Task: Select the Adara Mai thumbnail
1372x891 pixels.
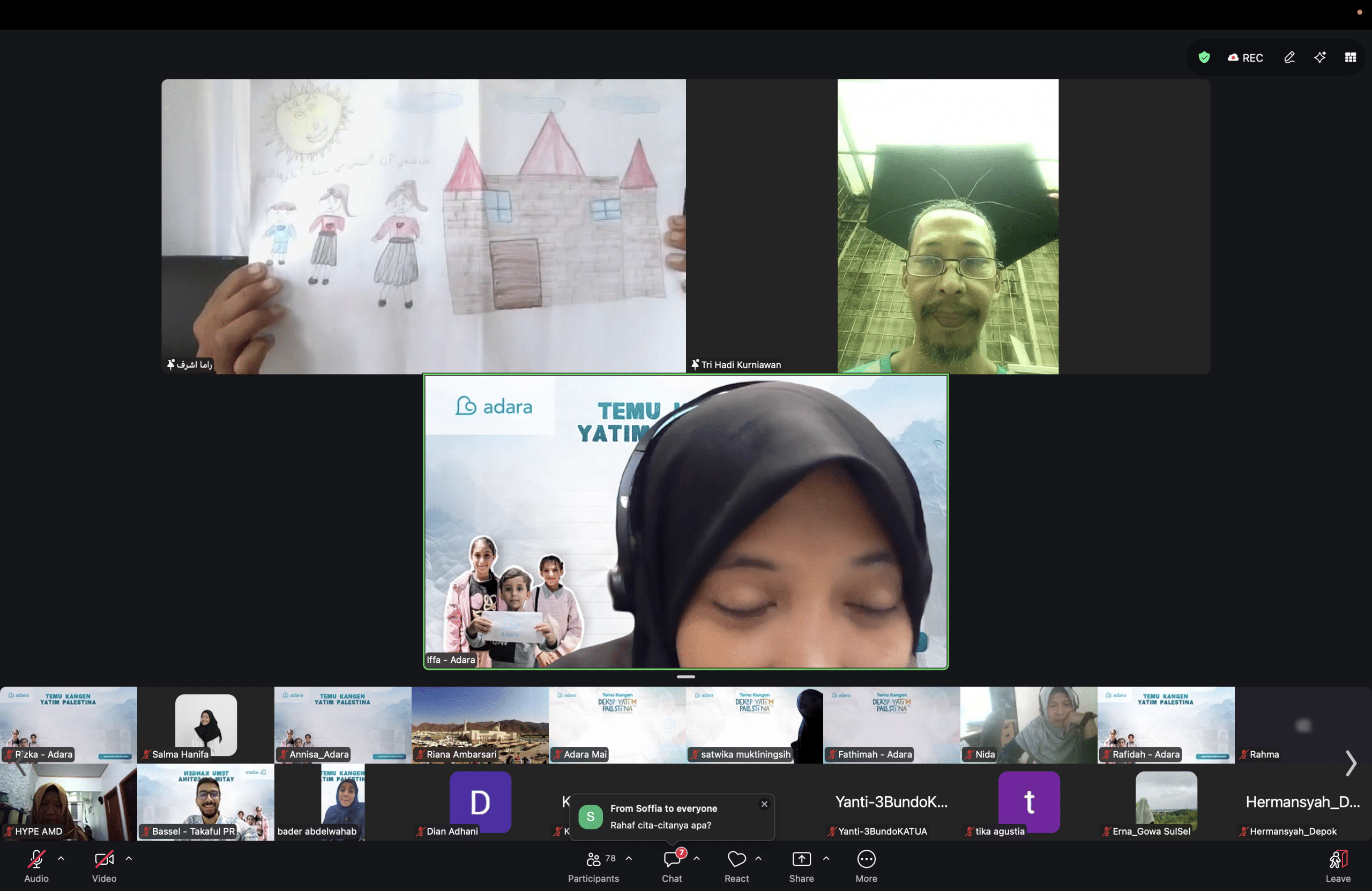Action: point(617,725)
